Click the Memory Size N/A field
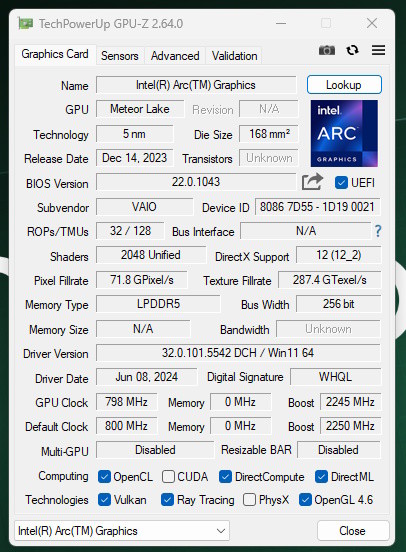The image size is (406, 552). [x=143, y=329]
